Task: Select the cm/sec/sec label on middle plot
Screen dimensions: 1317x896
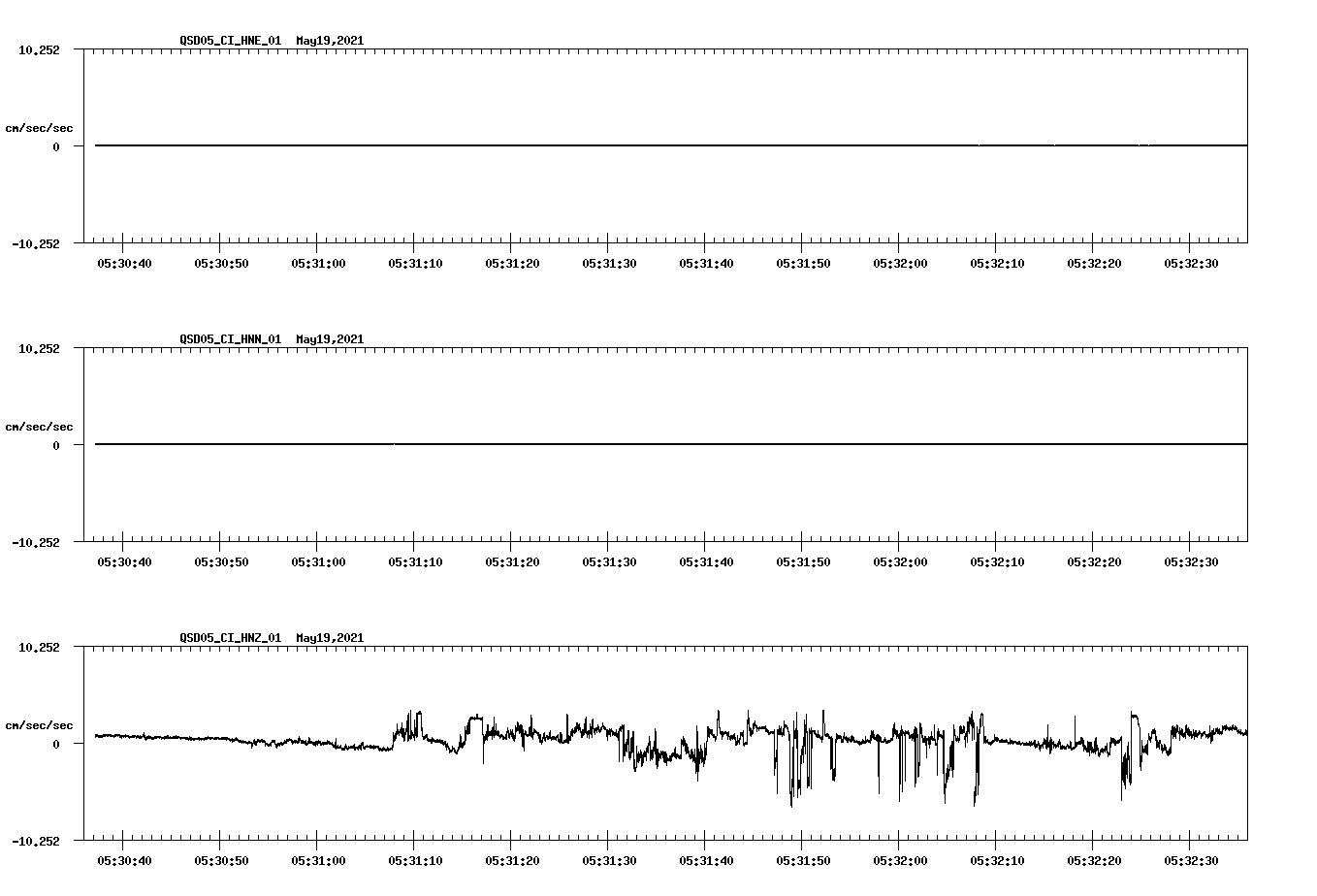Action: tap(40, 426)
